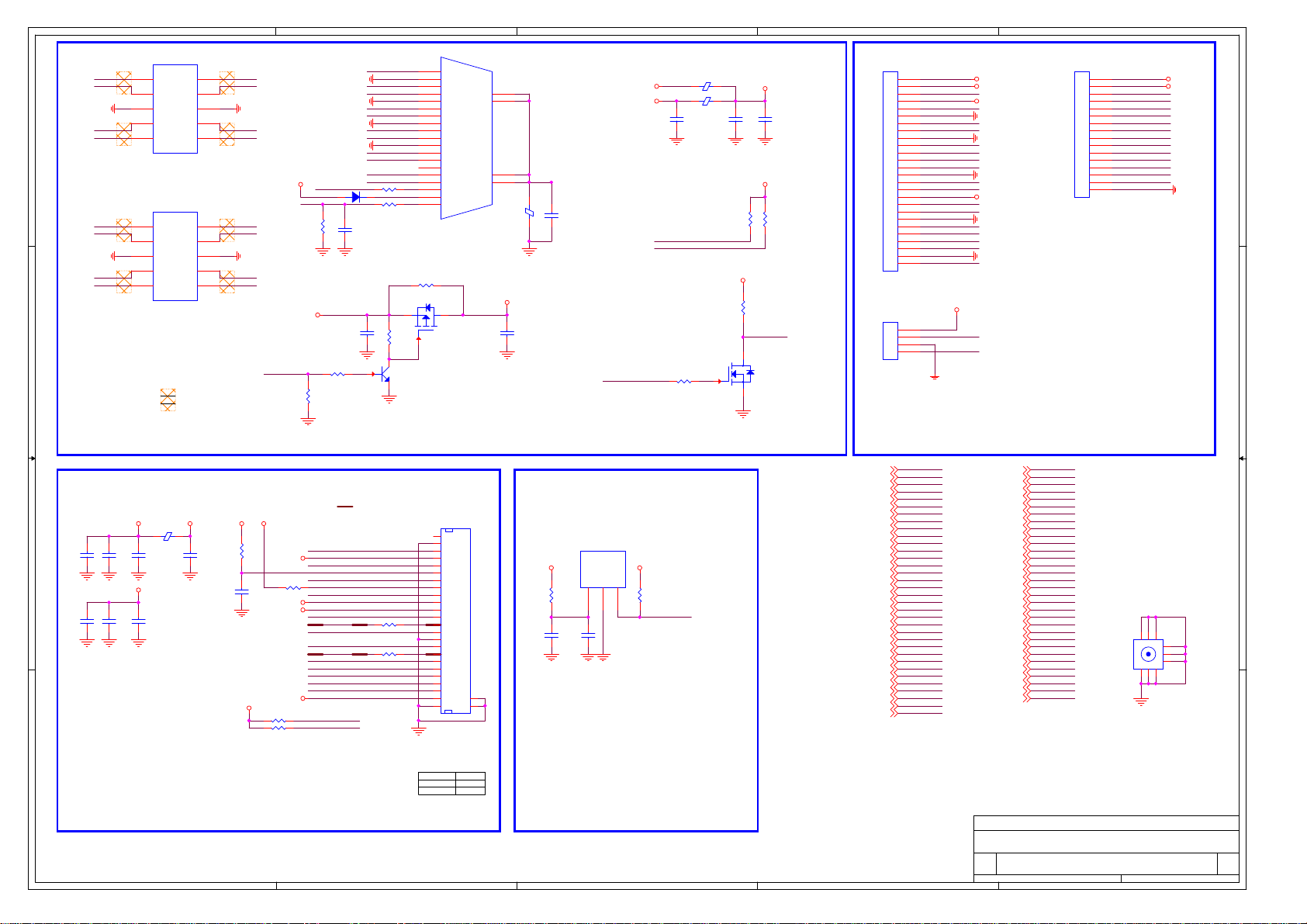1307x924 pixels.
Task: Select the BJT transistor symbol
Action: coord(384,375)
